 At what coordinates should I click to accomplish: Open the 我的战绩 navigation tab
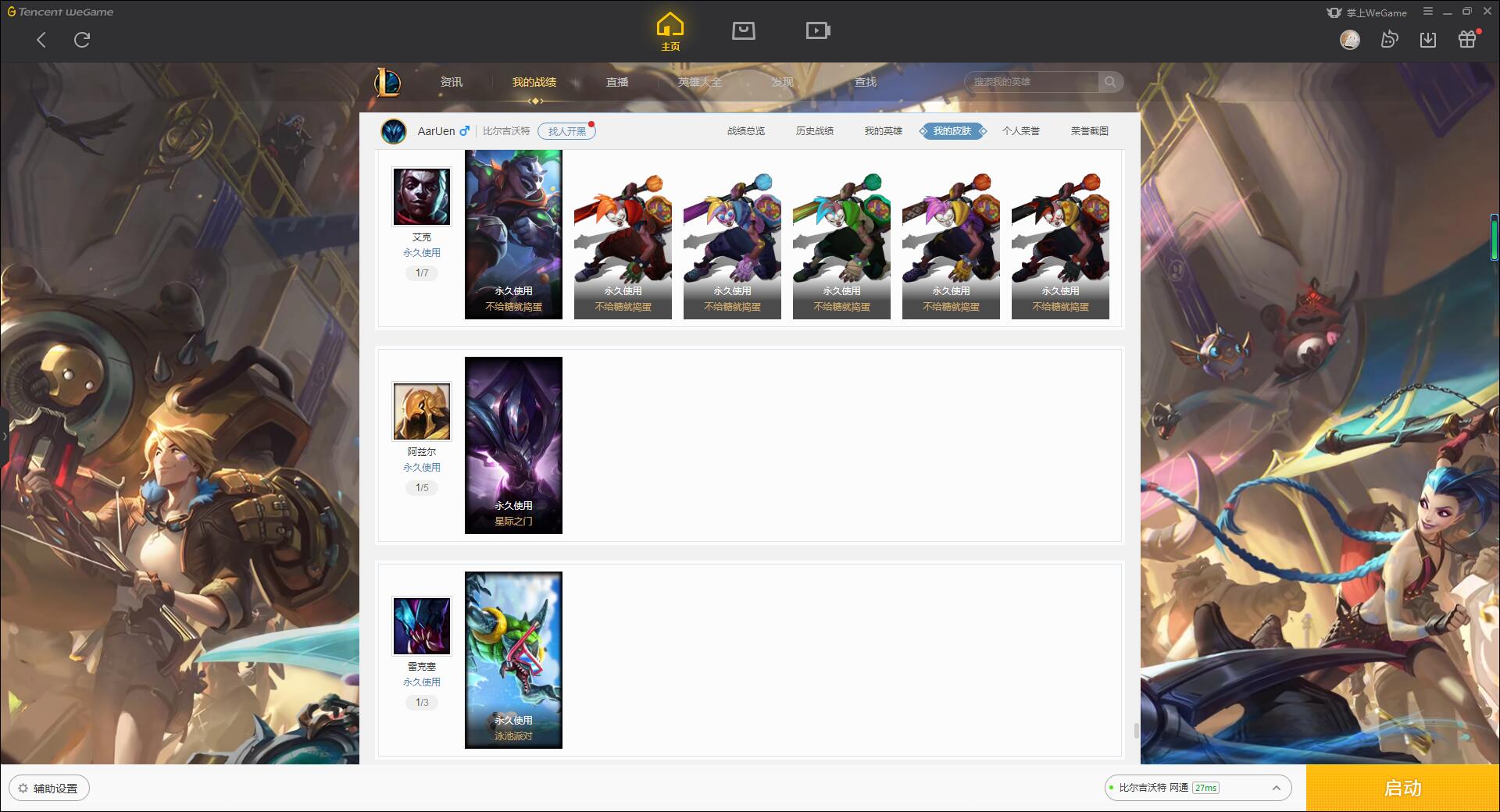534,82
